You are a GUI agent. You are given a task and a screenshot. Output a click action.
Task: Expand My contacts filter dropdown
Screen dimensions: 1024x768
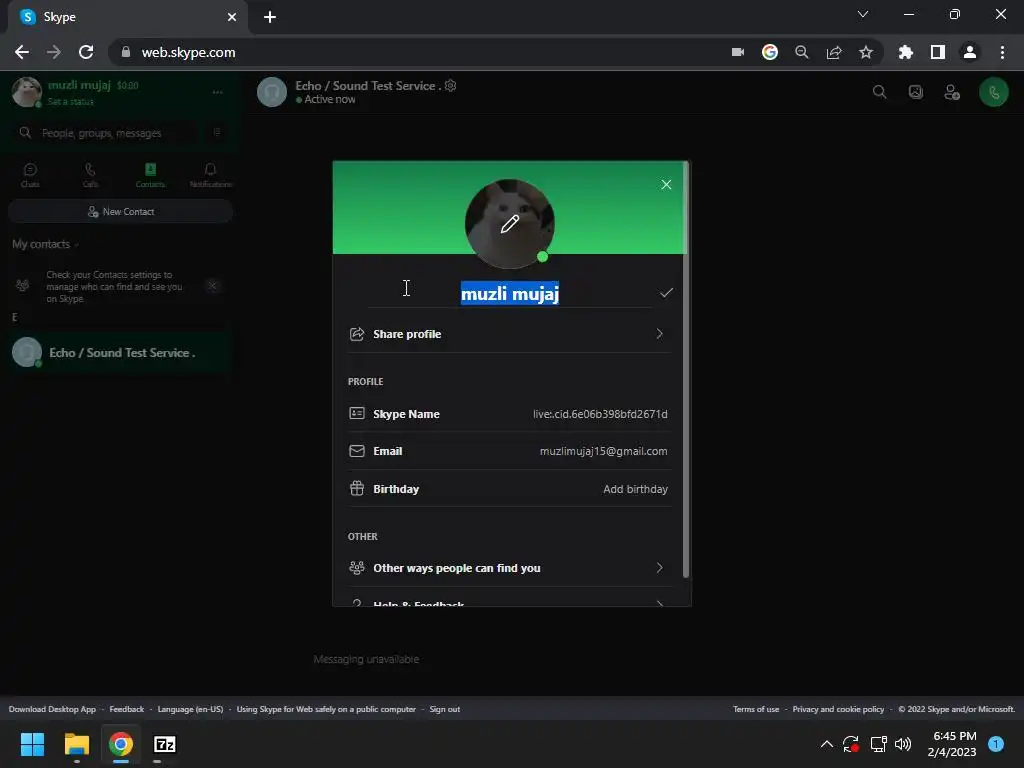click(44, 244)
